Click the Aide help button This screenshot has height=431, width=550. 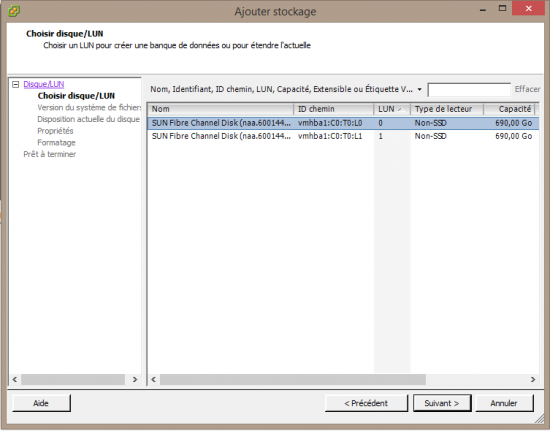(x=41, y=403)
